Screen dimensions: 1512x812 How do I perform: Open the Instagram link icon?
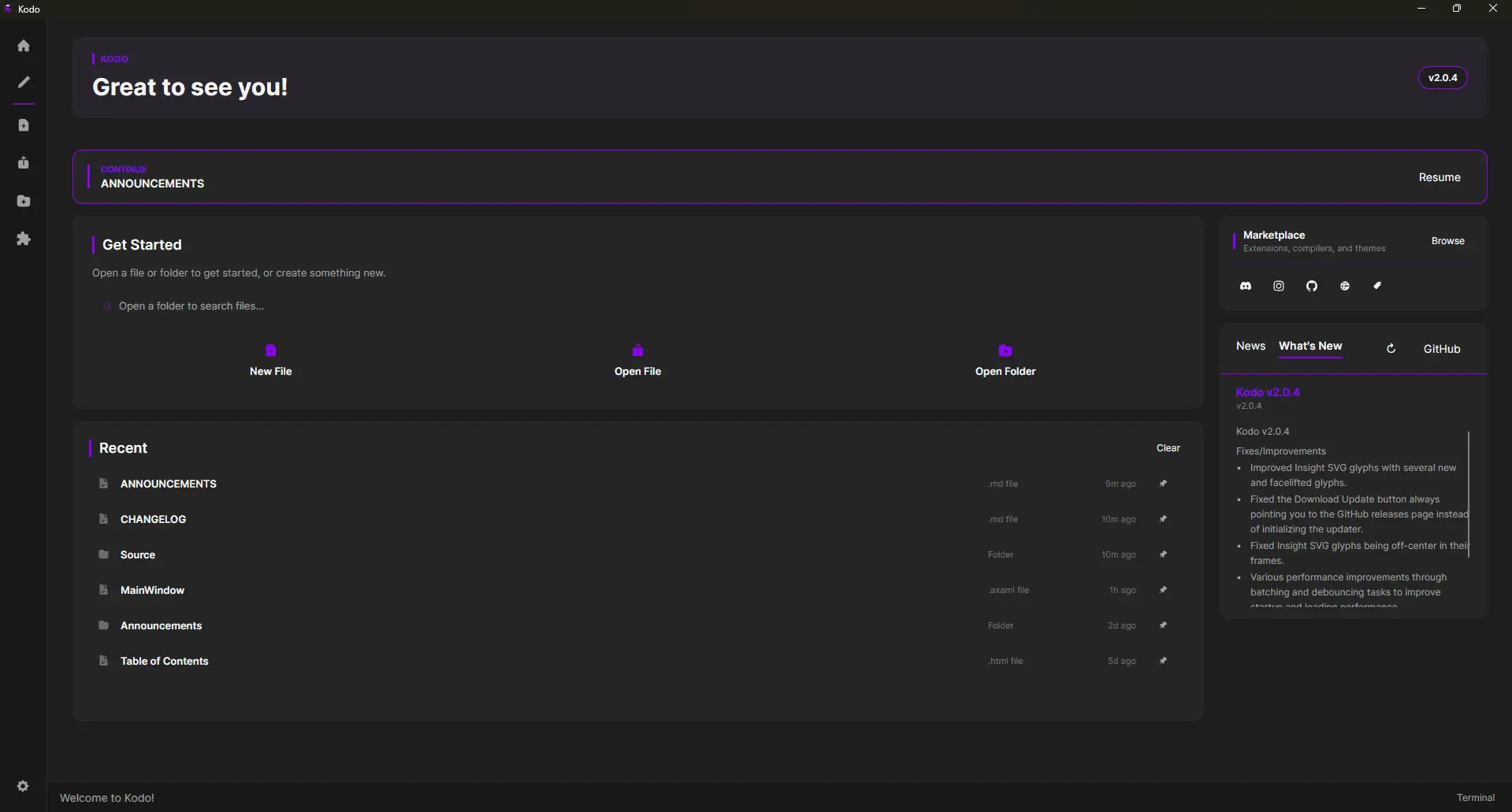click(1279, 286)
